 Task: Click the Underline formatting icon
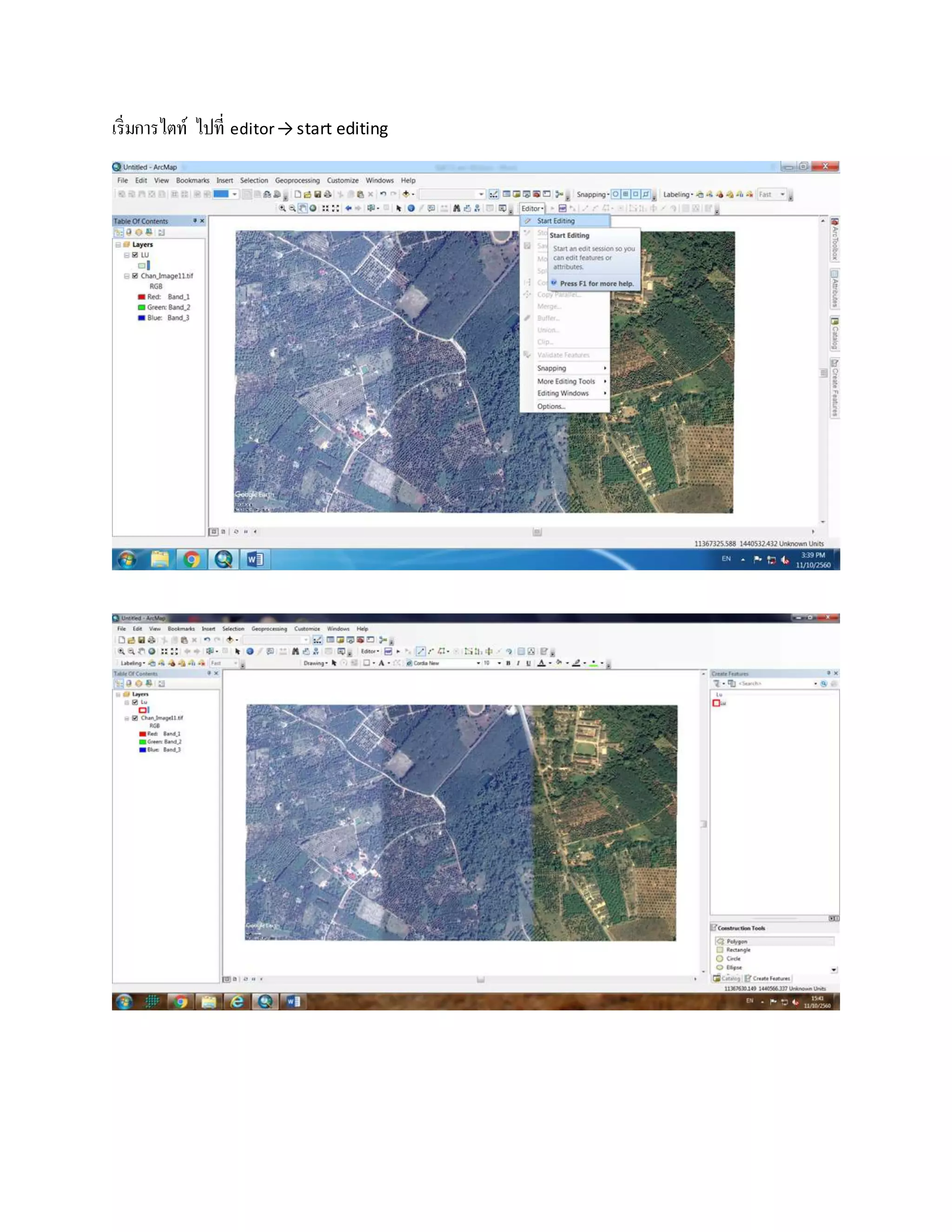(x=528, y=663)
